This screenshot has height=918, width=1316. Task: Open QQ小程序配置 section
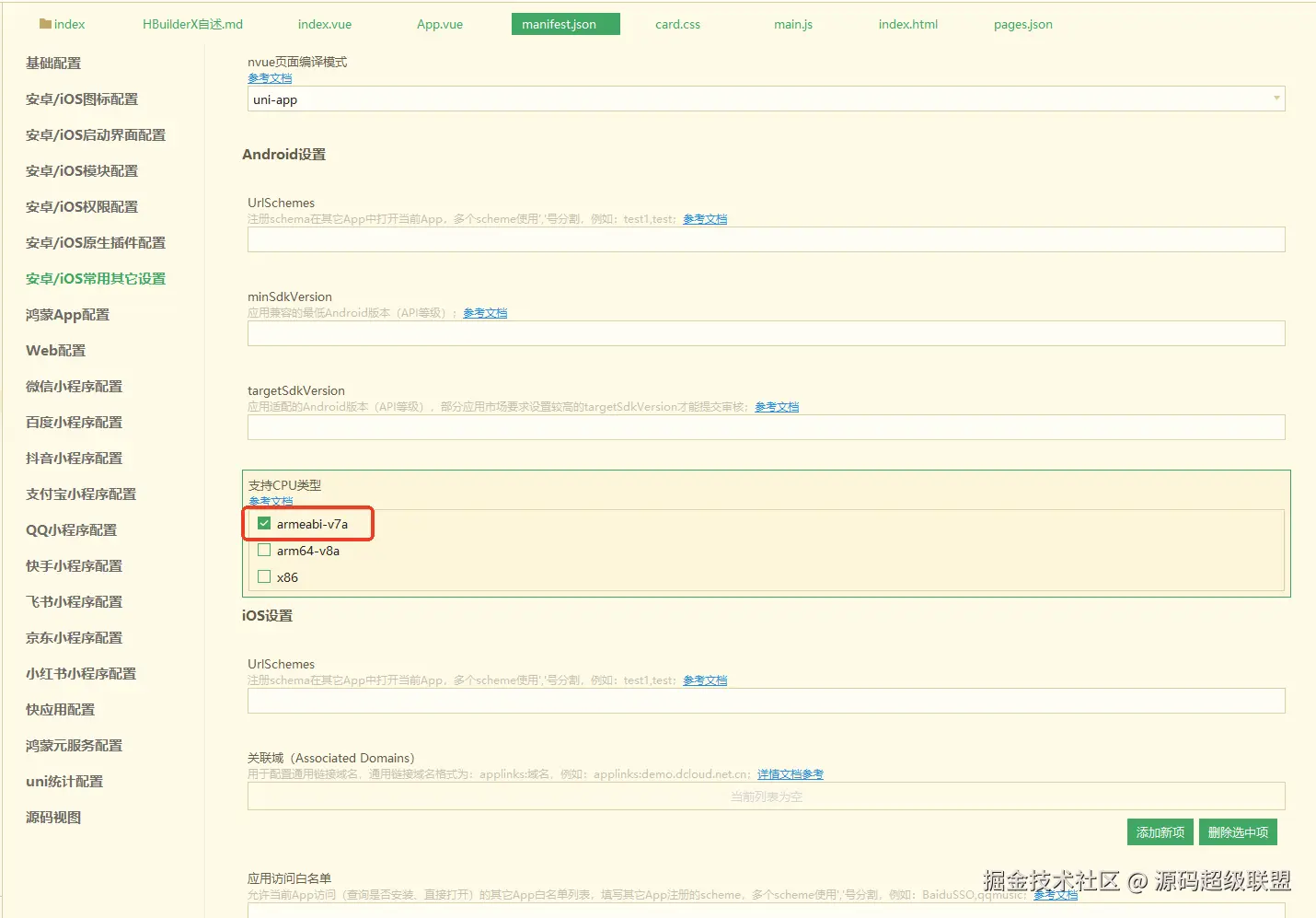pos(71,529)
